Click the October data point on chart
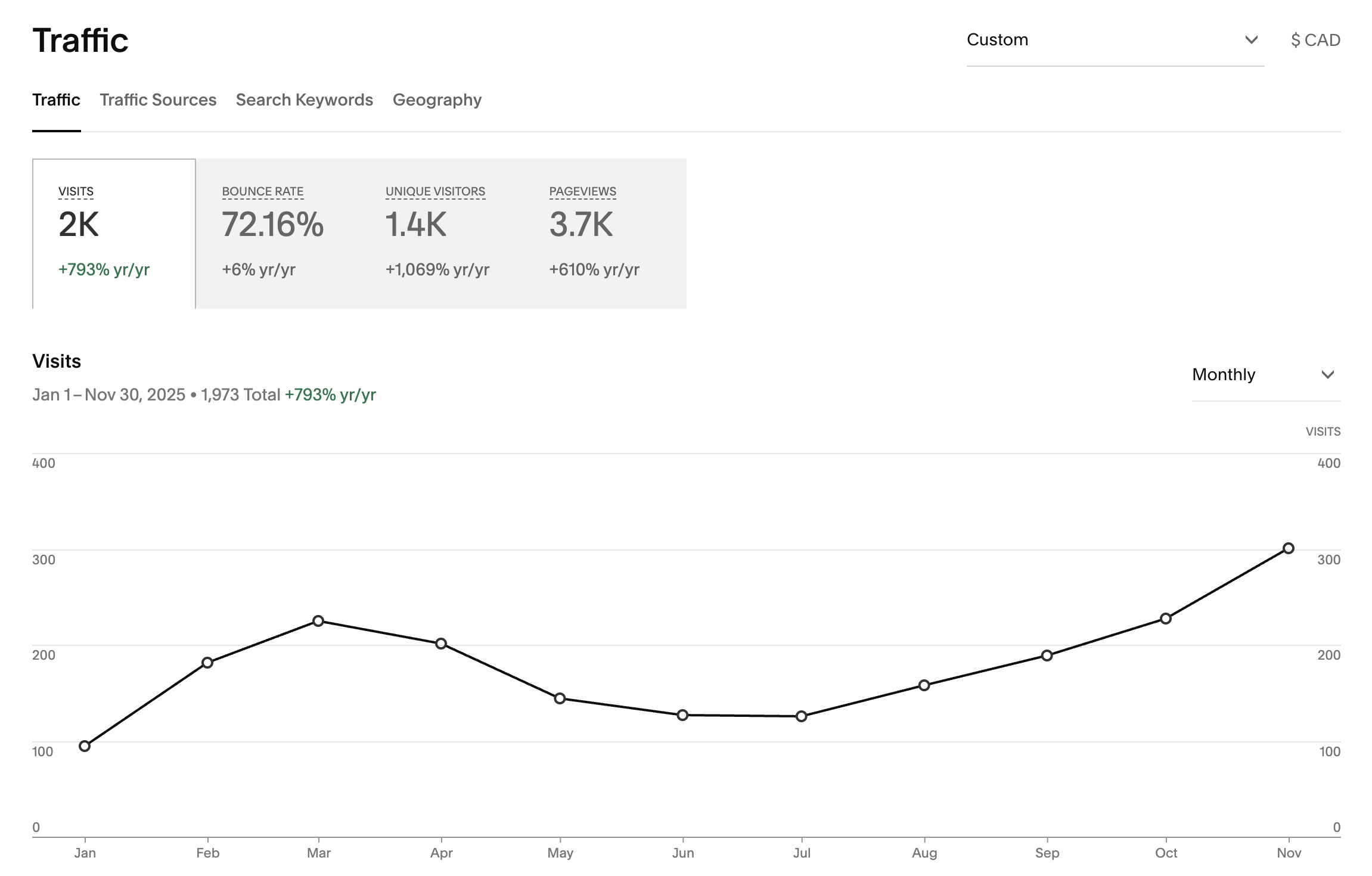 1166,619
